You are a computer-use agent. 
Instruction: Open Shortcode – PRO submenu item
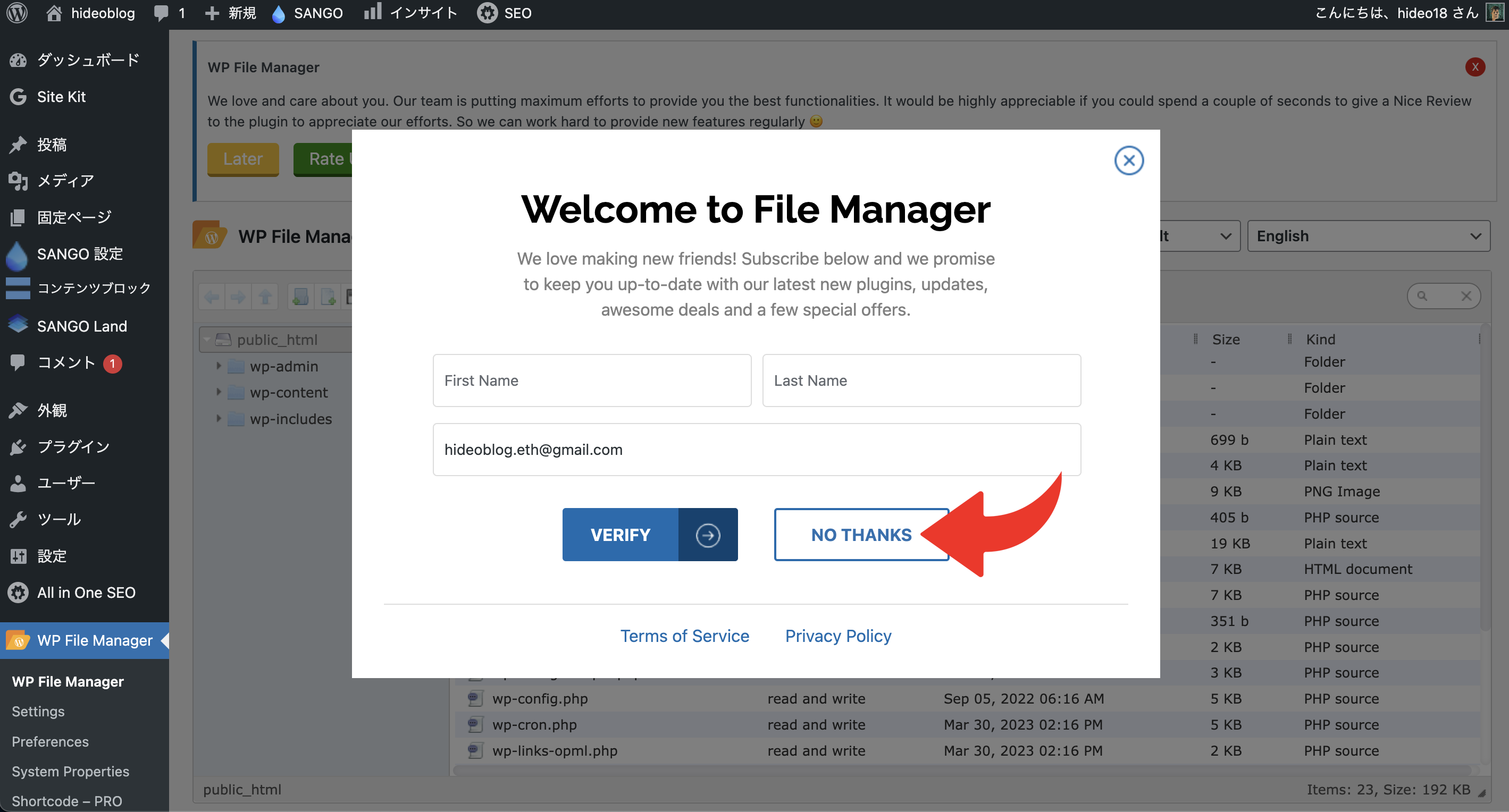[x=67, y=801]
